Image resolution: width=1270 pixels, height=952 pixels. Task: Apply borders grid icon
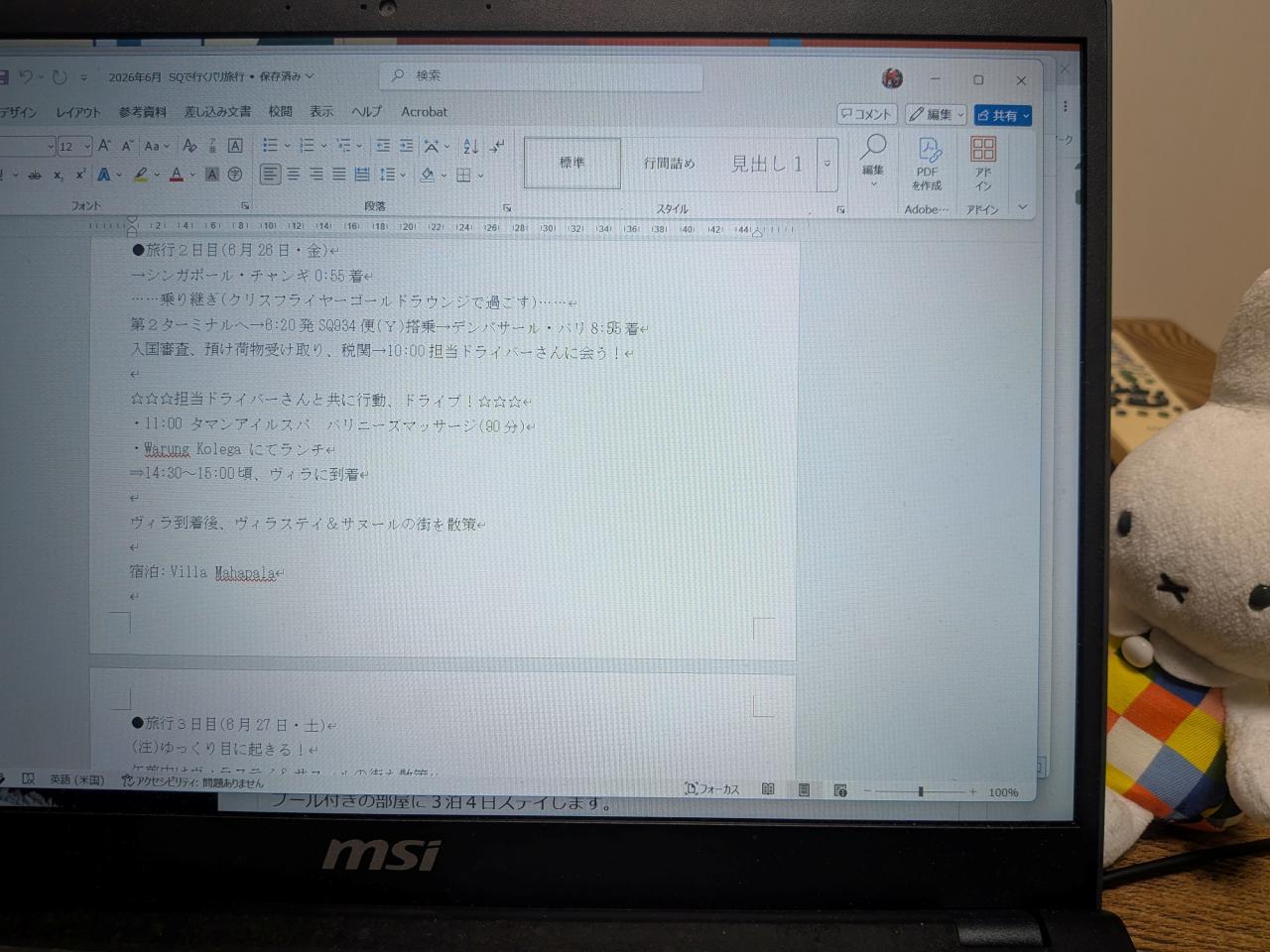[463, 176]
